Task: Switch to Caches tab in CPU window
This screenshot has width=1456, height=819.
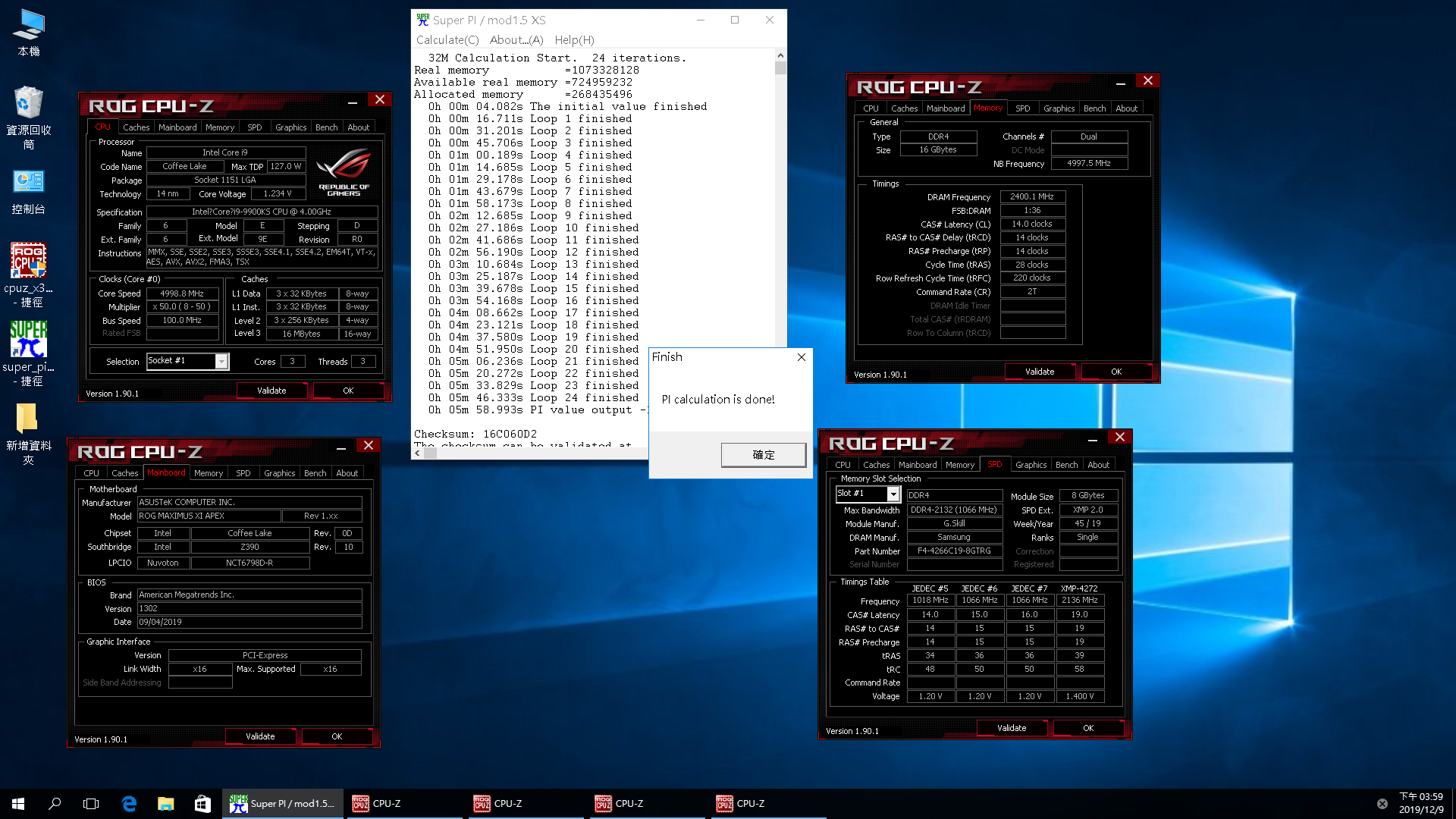Action: pos(136,127)
